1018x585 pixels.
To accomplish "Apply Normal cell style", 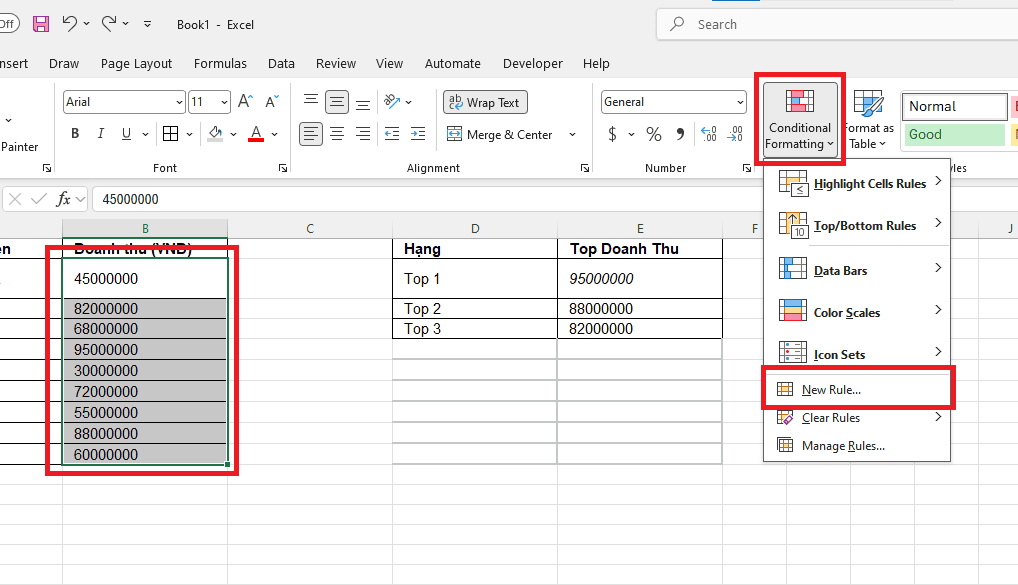I will [x=954, y=106].
